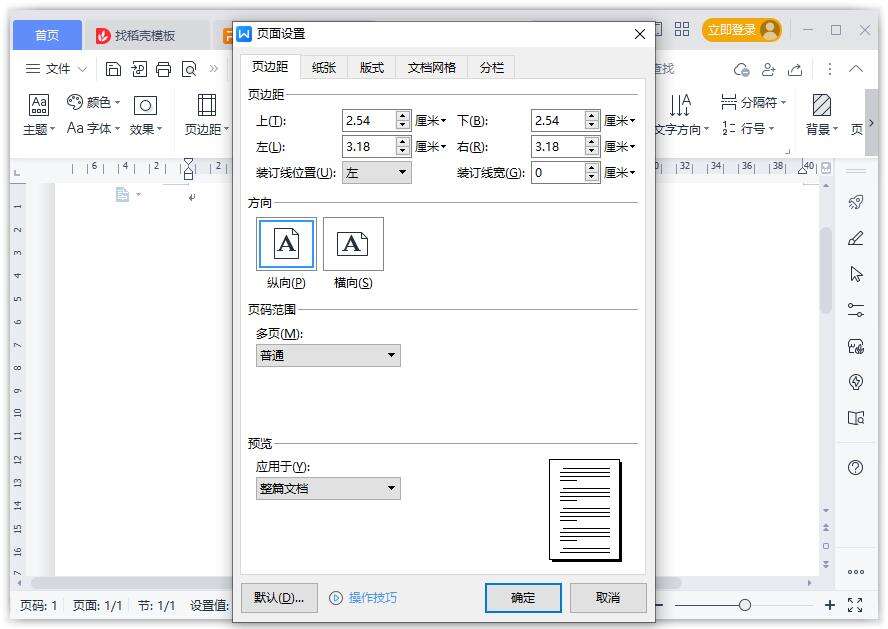
Task: Expand the 多页 dropdown showing 普通
Action: coord(328,355)
